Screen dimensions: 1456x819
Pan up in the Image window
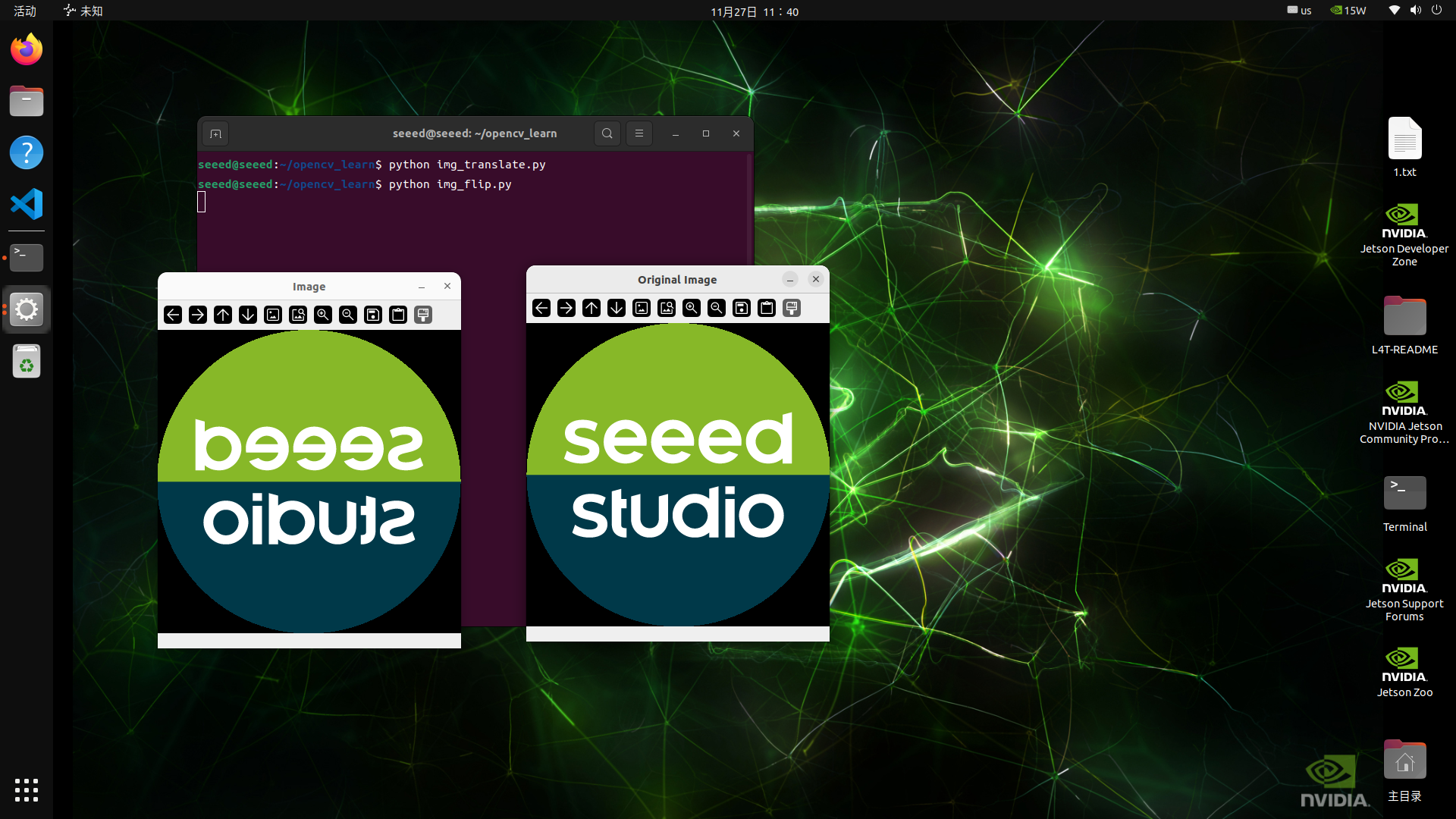coord(223,315)
